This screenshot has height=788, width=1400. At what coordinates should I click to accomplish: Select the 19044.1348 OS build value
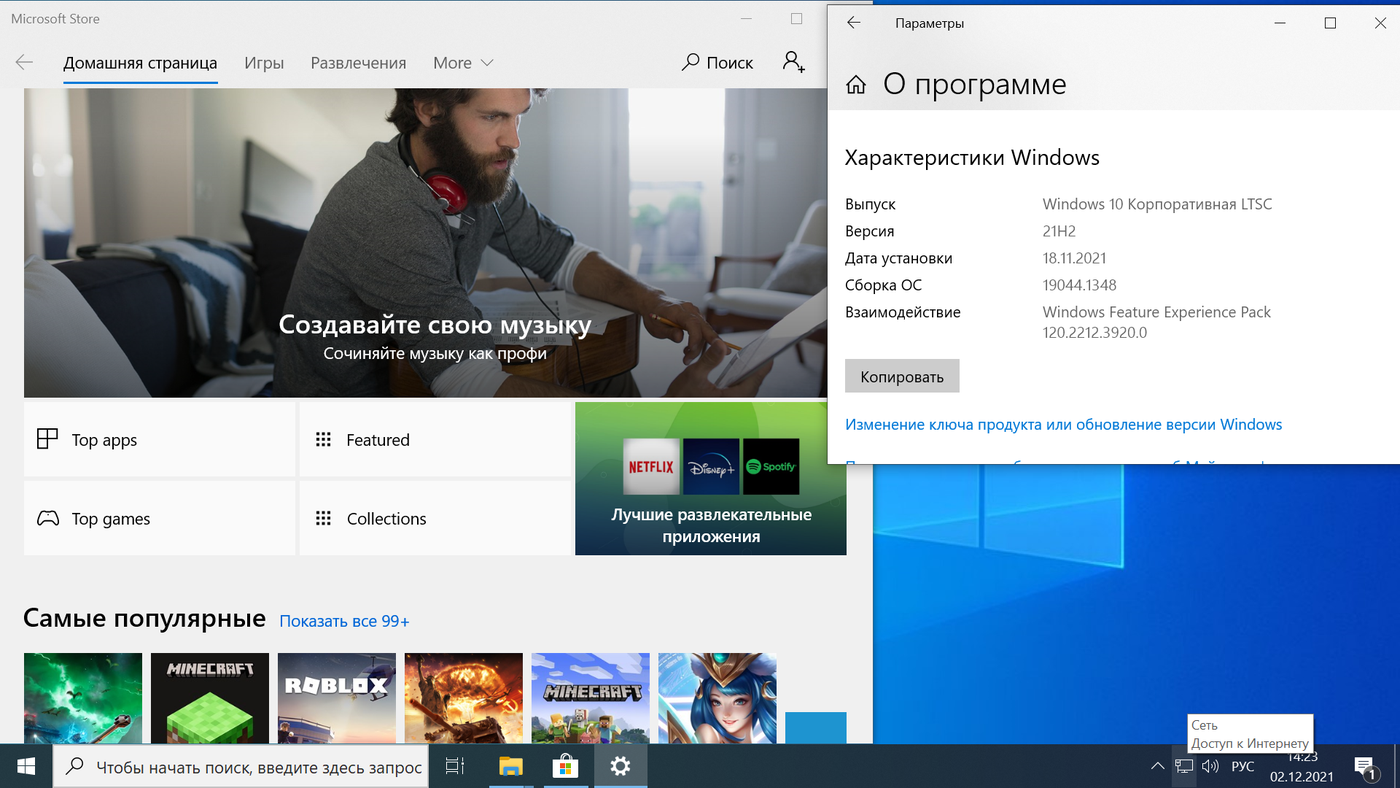pyautogui.click(x=1079, y=285)
